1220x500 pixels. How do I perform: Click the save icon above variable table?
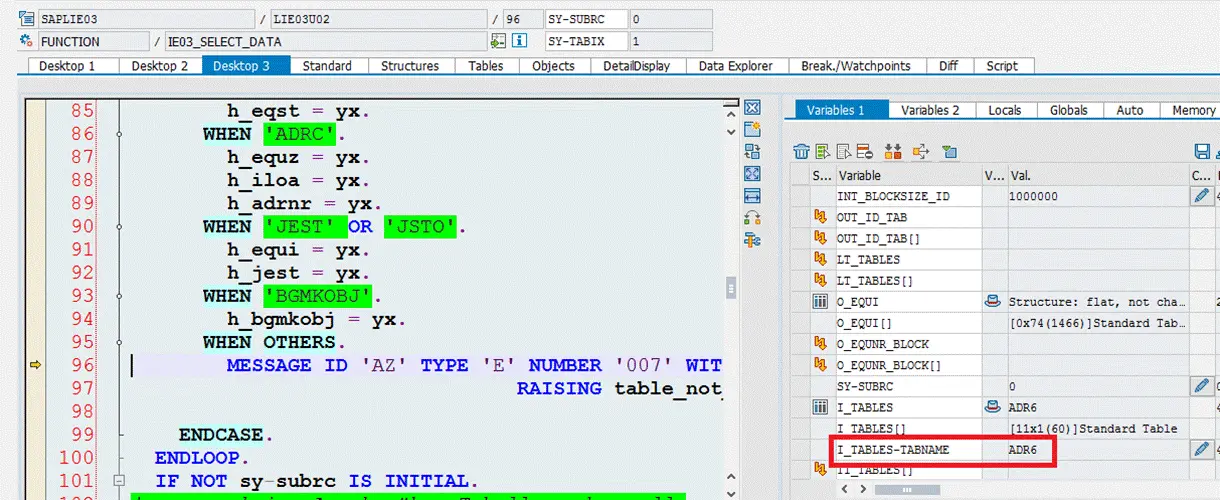tap(1203, 152)
